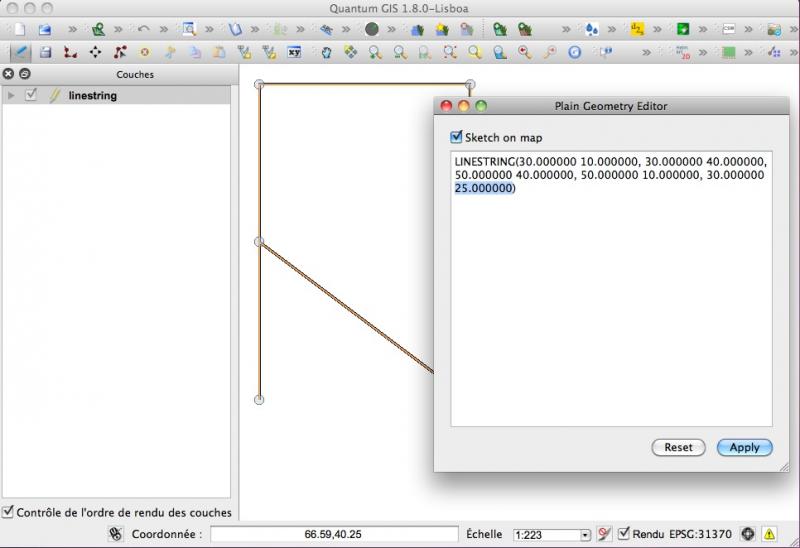The image size is (800, 548).
Task: Expand the linestring layer tree item
Action: pos(11,95)
